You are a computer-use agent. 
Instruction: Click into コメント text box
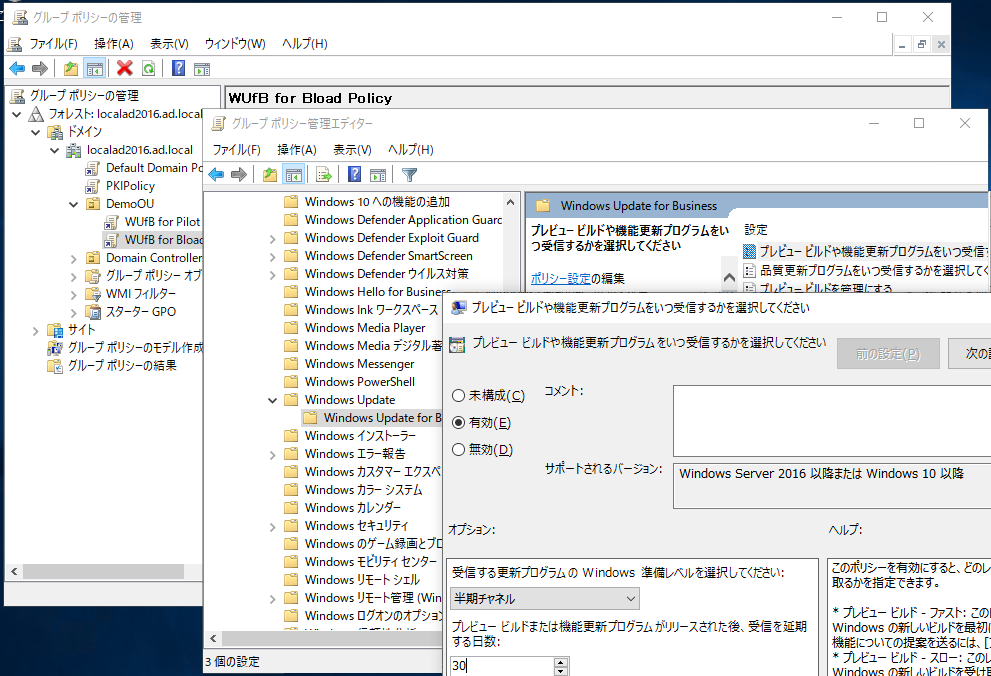point(832,421)
